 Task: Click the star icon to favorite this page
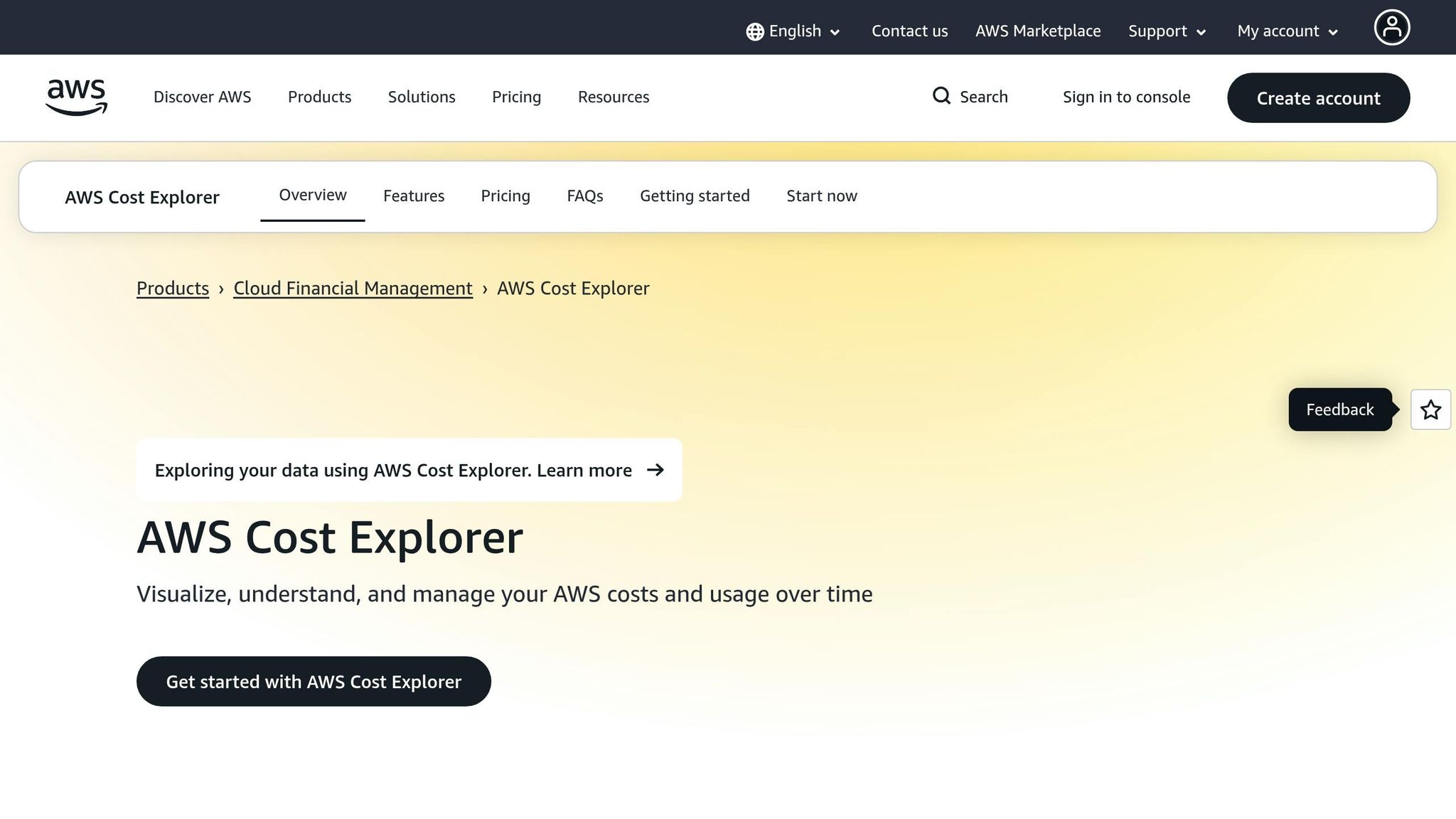point(1430,409)
